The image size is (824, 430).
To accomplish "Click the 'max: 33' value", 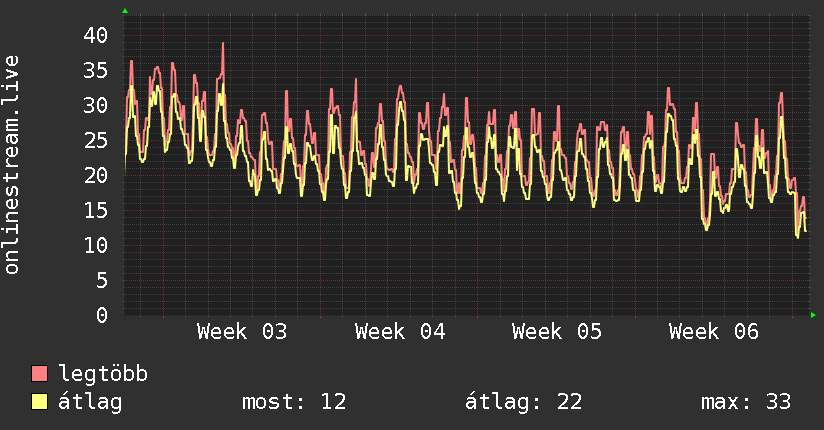I will coord(746,402).
